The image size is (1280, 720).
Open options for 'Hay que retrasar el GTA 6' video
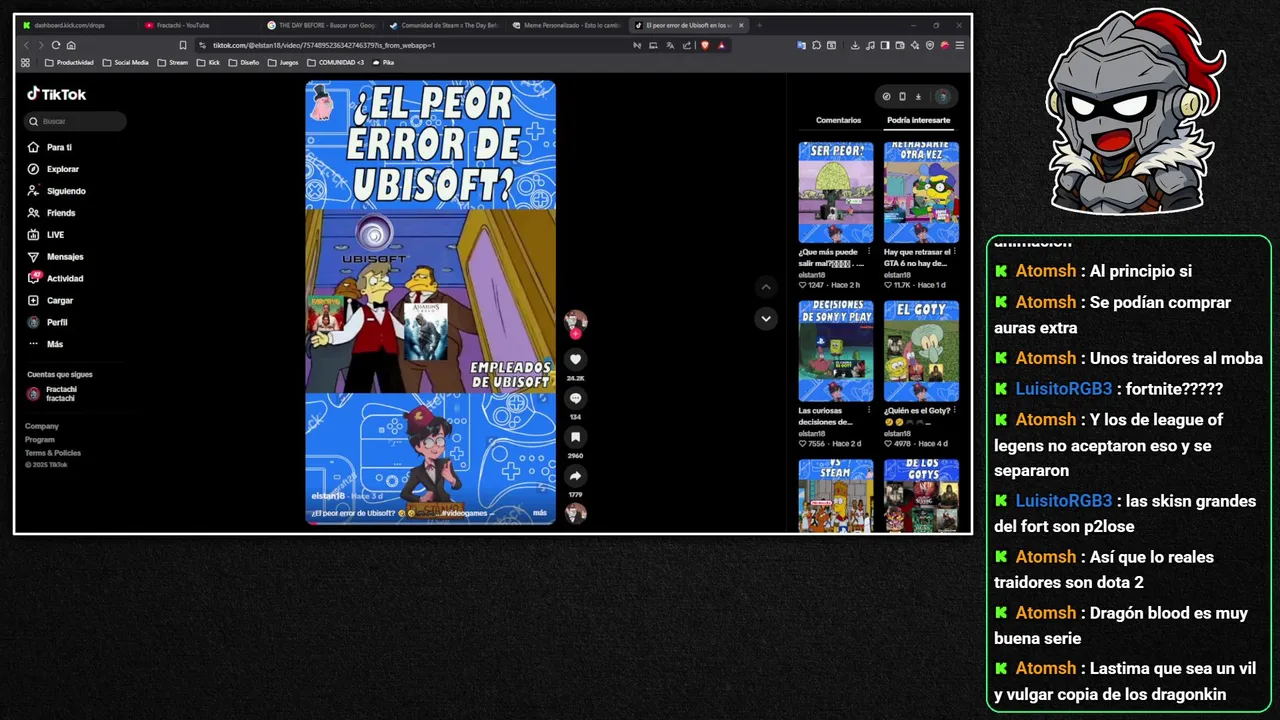tap(954, 252)
